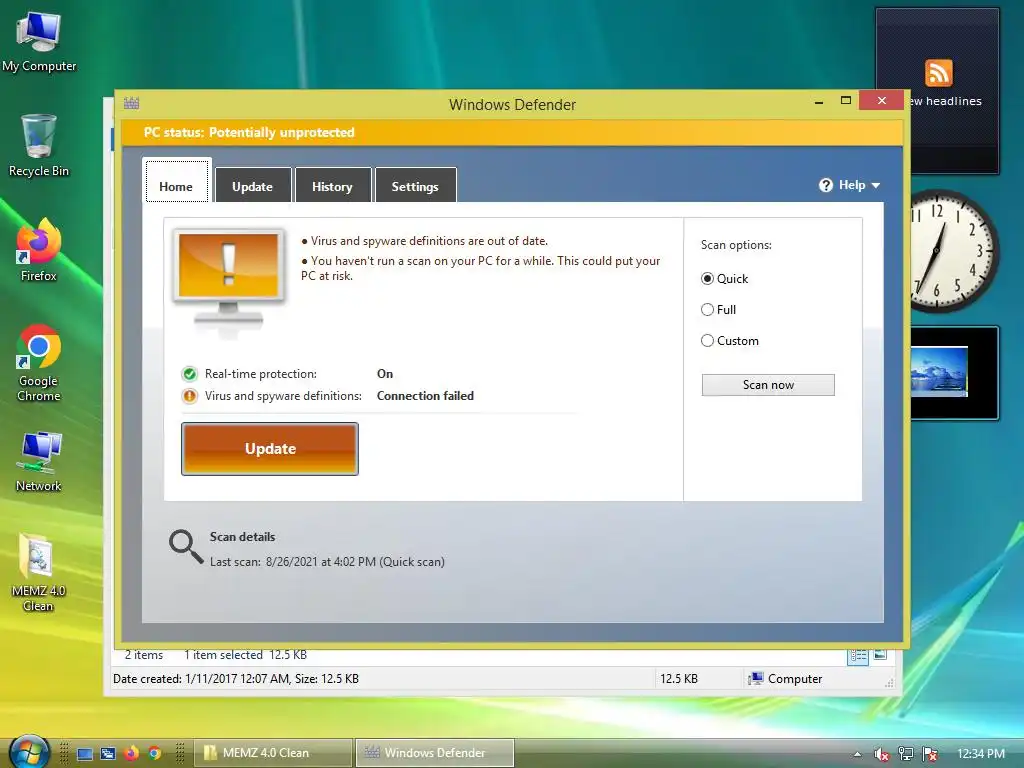Screen dimensions: 1024x768
Task: Show hidden tray icons arrow
Action: pyautogui.click(x=857, y=754)
